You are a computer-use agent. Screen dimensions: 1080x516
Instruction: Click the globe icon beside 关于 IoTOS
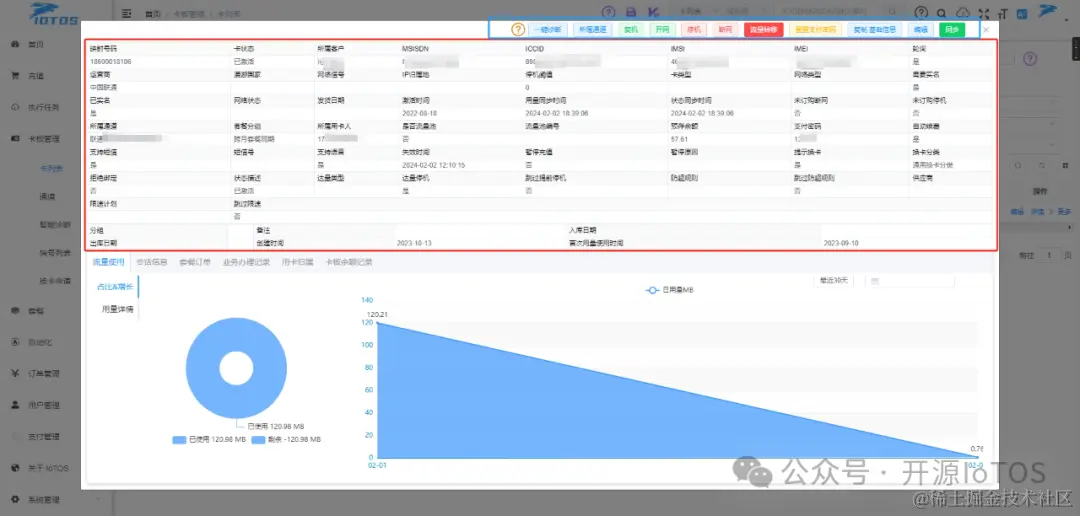pos(15,468)
